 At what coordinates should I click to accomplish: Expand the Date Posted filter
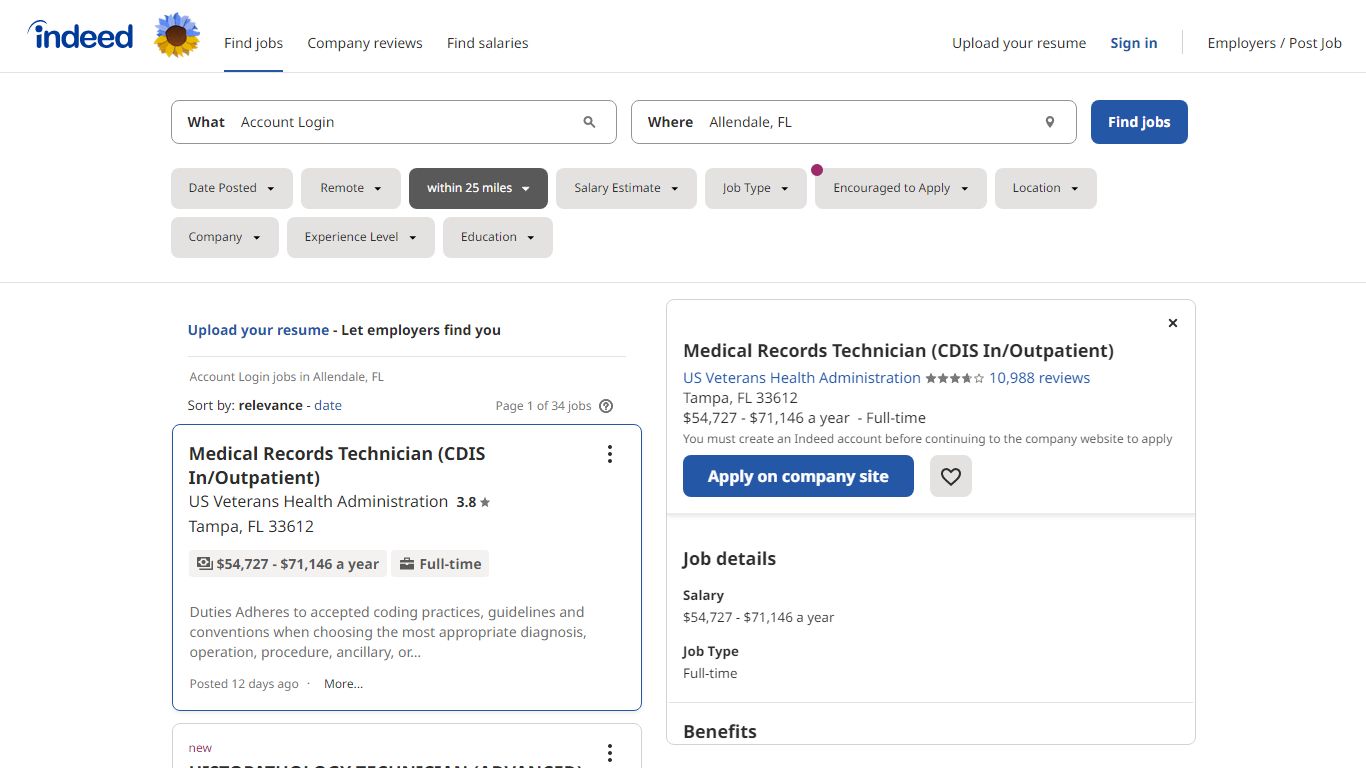point(231,188)
